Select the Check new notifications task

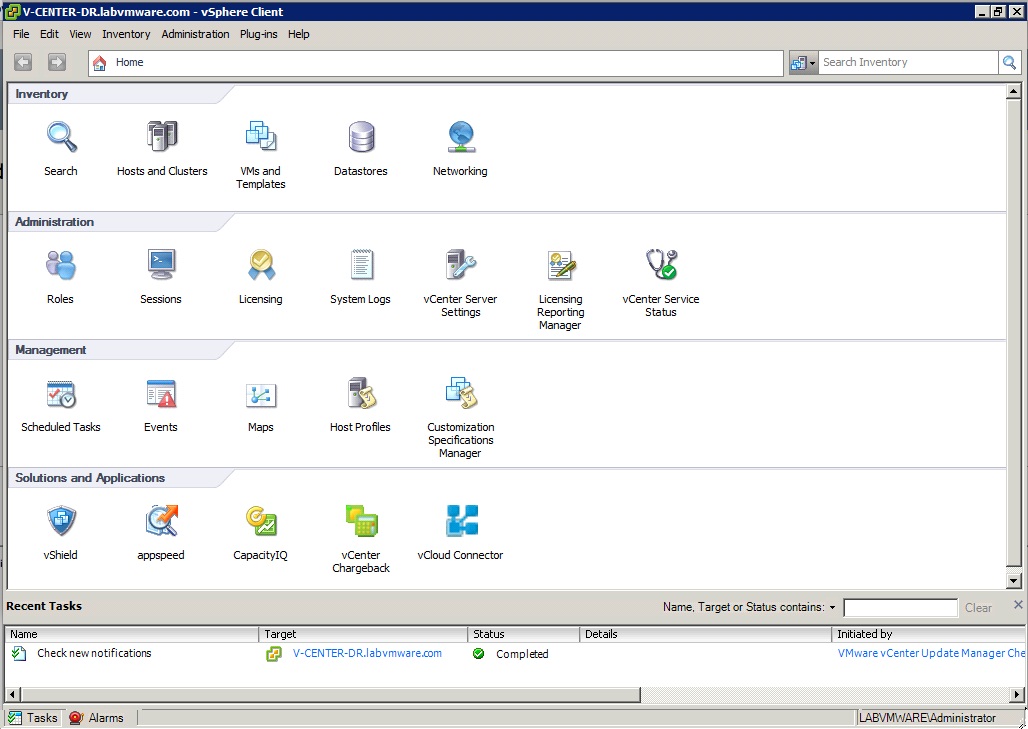click(x=94, y=653)
